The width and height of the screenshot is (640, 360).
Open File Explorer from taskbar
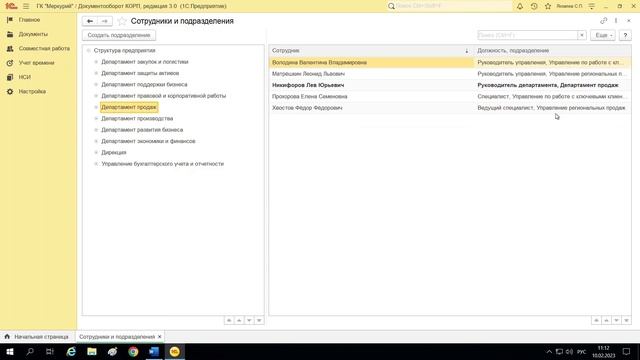92,352
